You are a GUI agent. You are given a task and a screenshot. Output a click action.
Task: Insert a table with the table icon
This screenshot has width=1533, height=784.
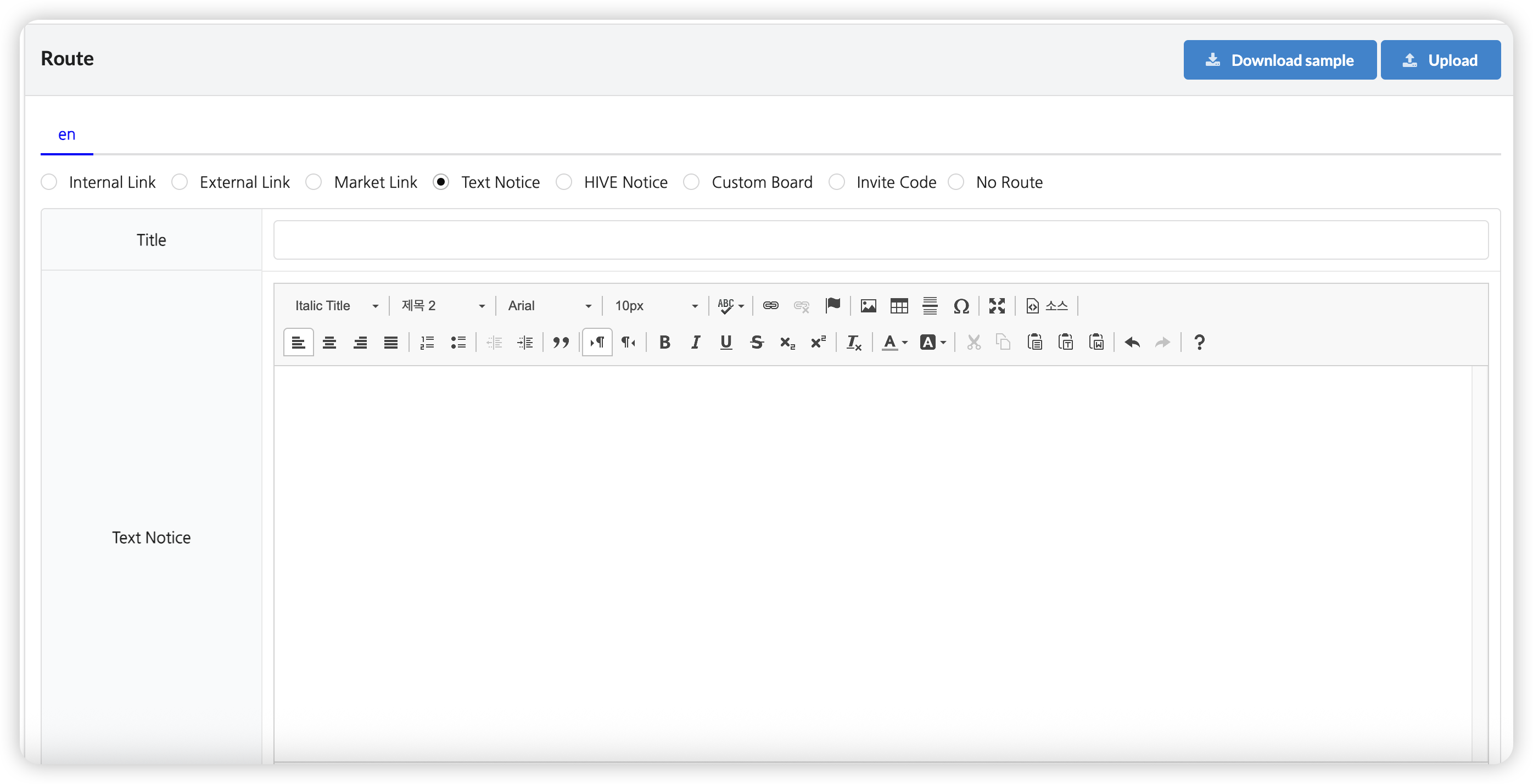[x=899, y=306]
